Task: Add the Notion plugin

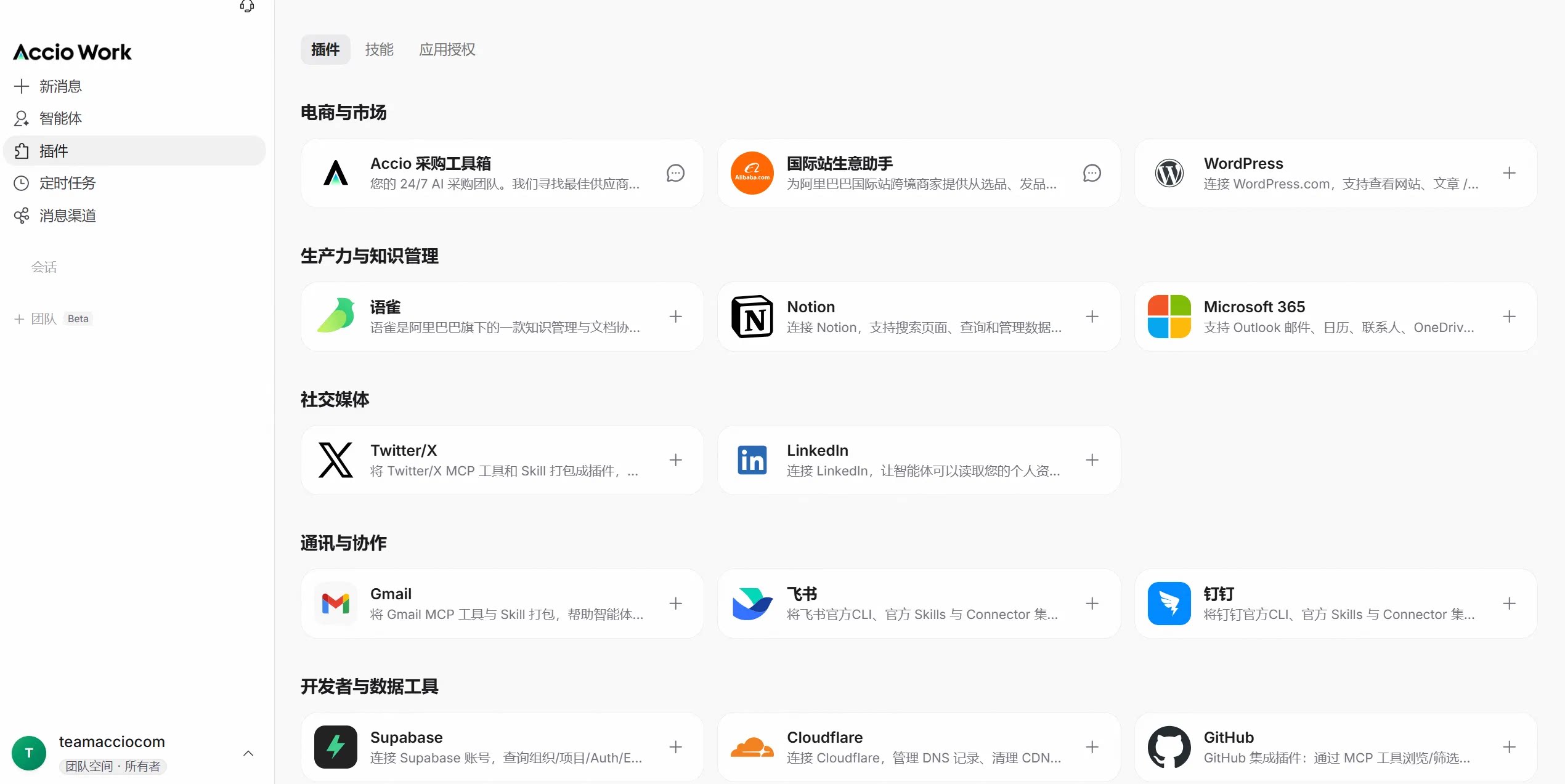Action: 1092,317
